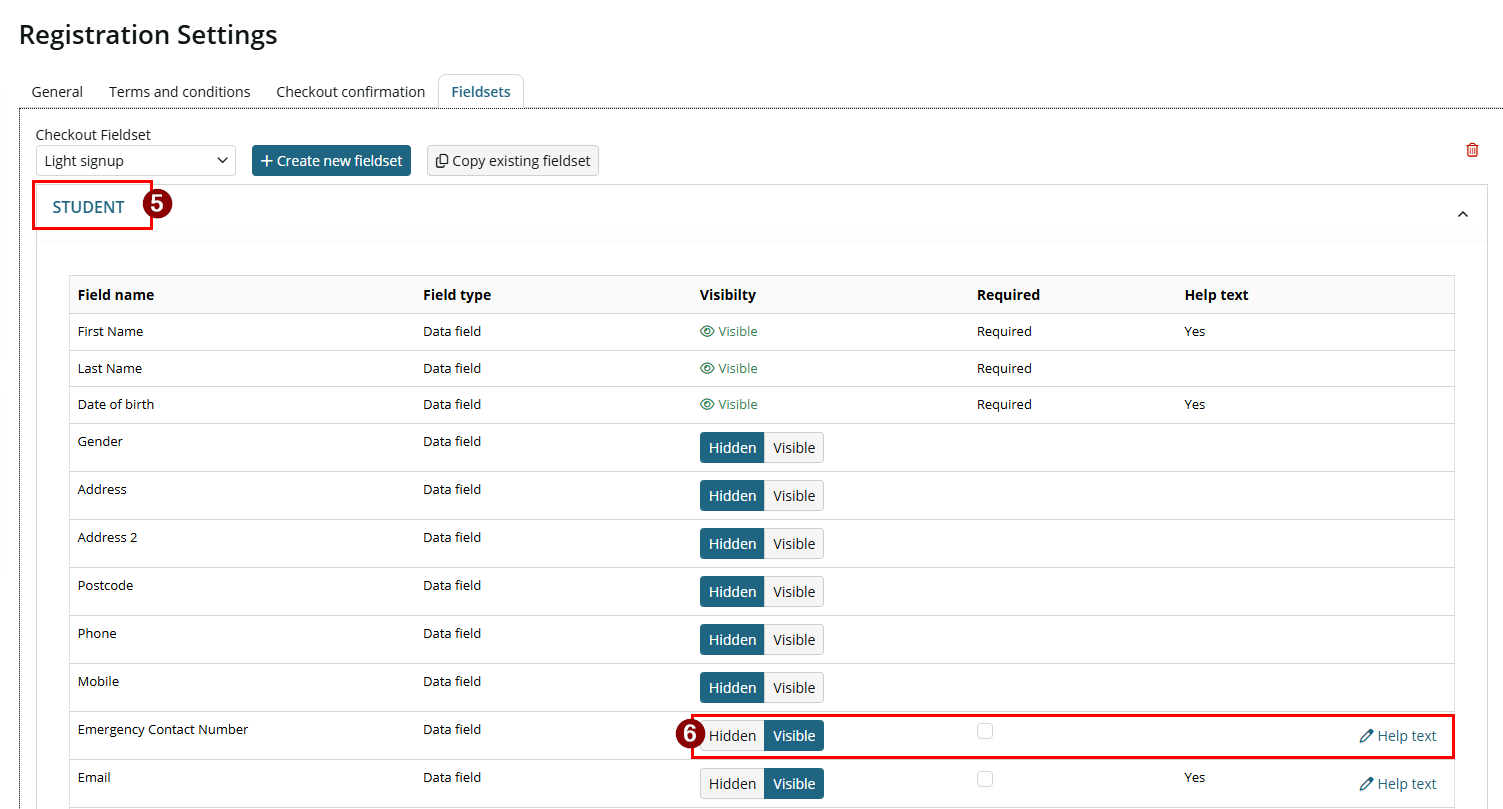Click the Registration Settings page title

[x=148, y=35]
